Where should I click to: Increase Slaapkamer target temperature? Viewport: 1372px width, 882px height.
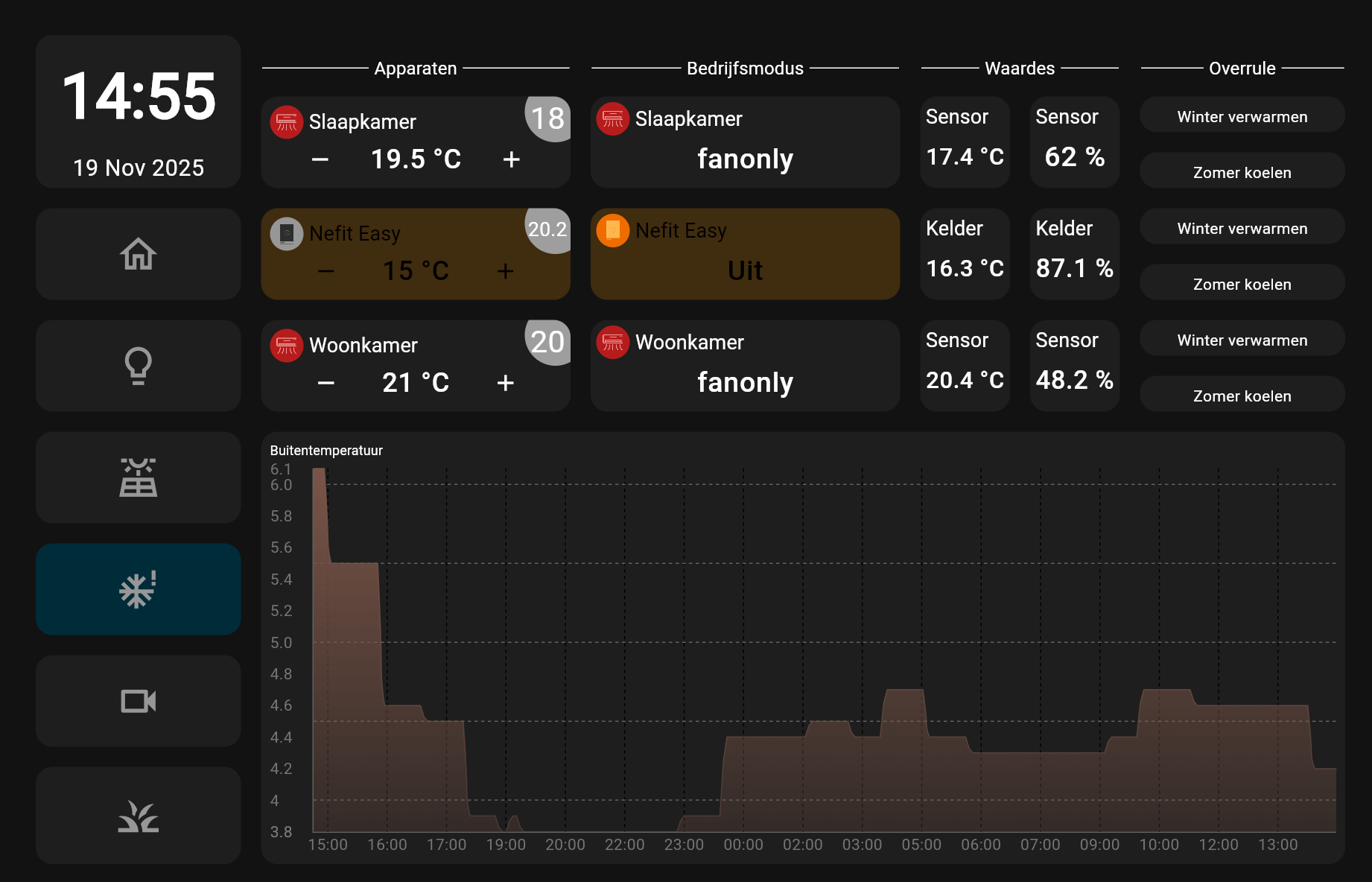pos(512,159)
